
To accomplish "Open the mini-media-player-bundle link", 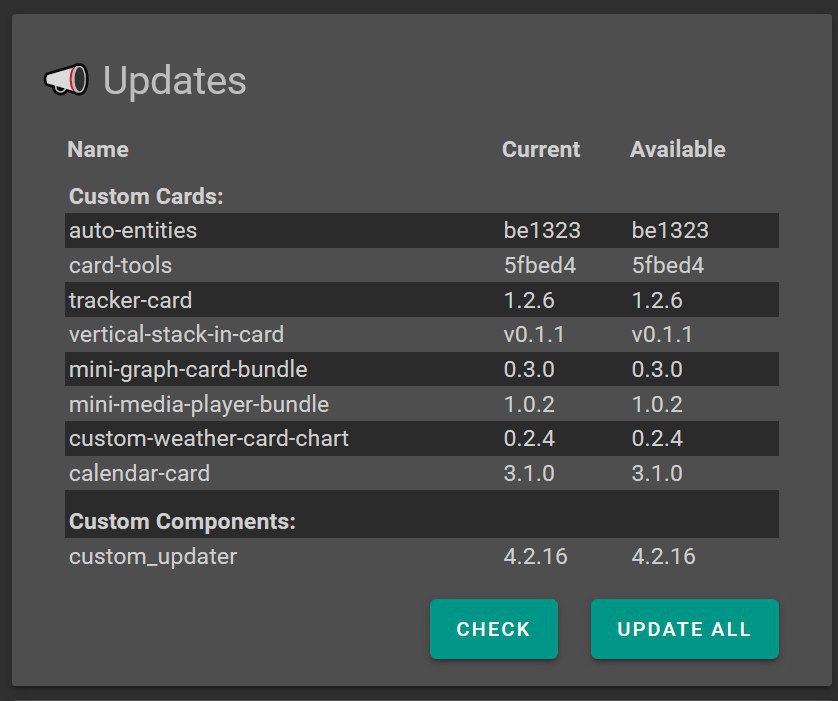I will point(199,404).
